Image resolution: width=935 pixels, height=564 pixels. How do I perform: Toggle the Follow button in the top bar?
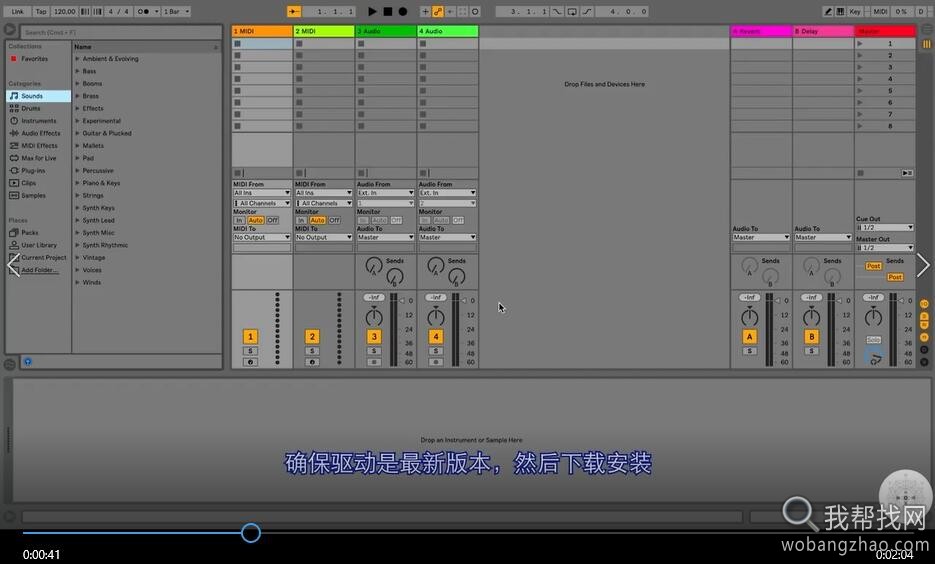pos(294,11)
